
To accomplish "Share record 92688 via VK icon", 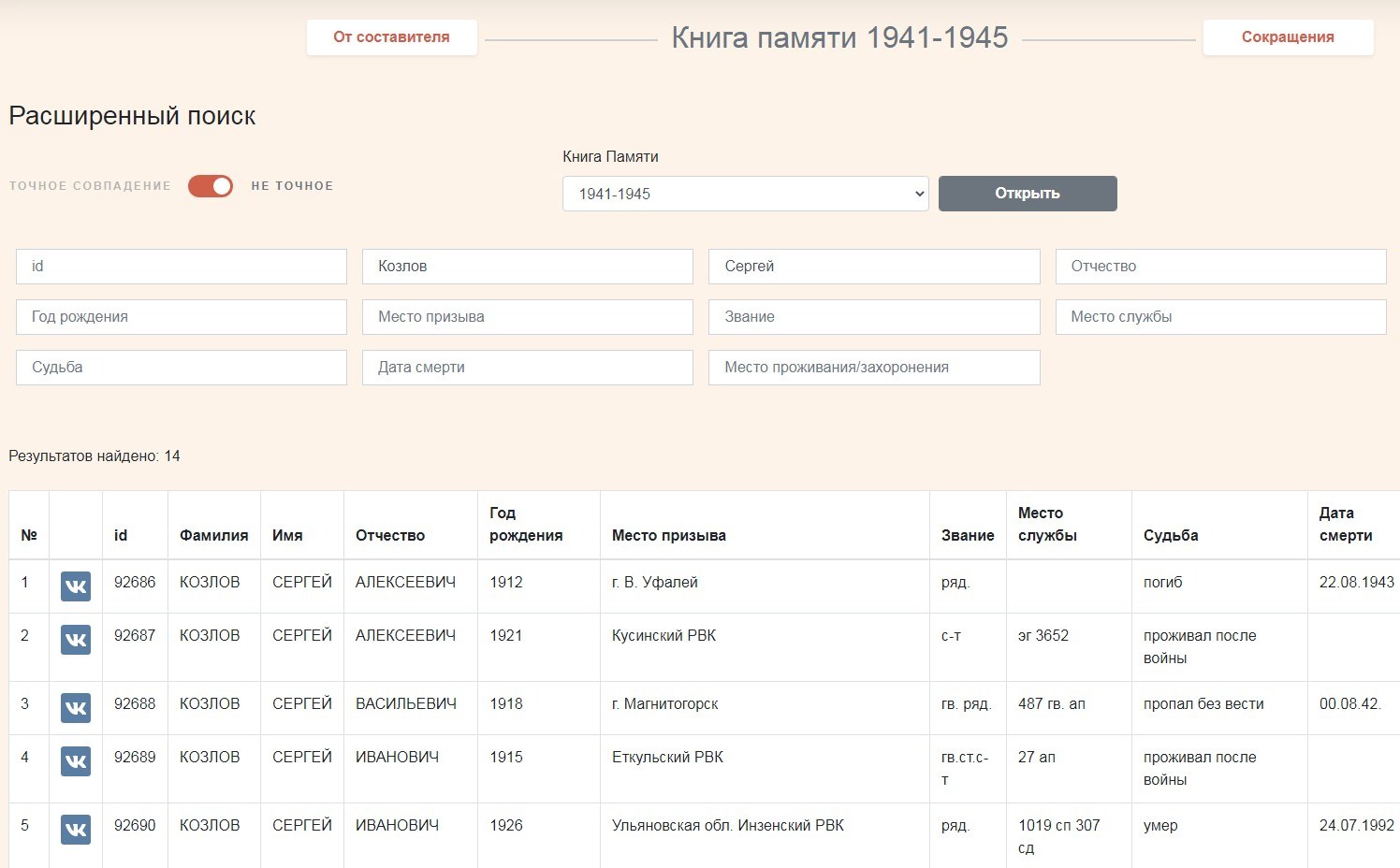I will (76, 708).
